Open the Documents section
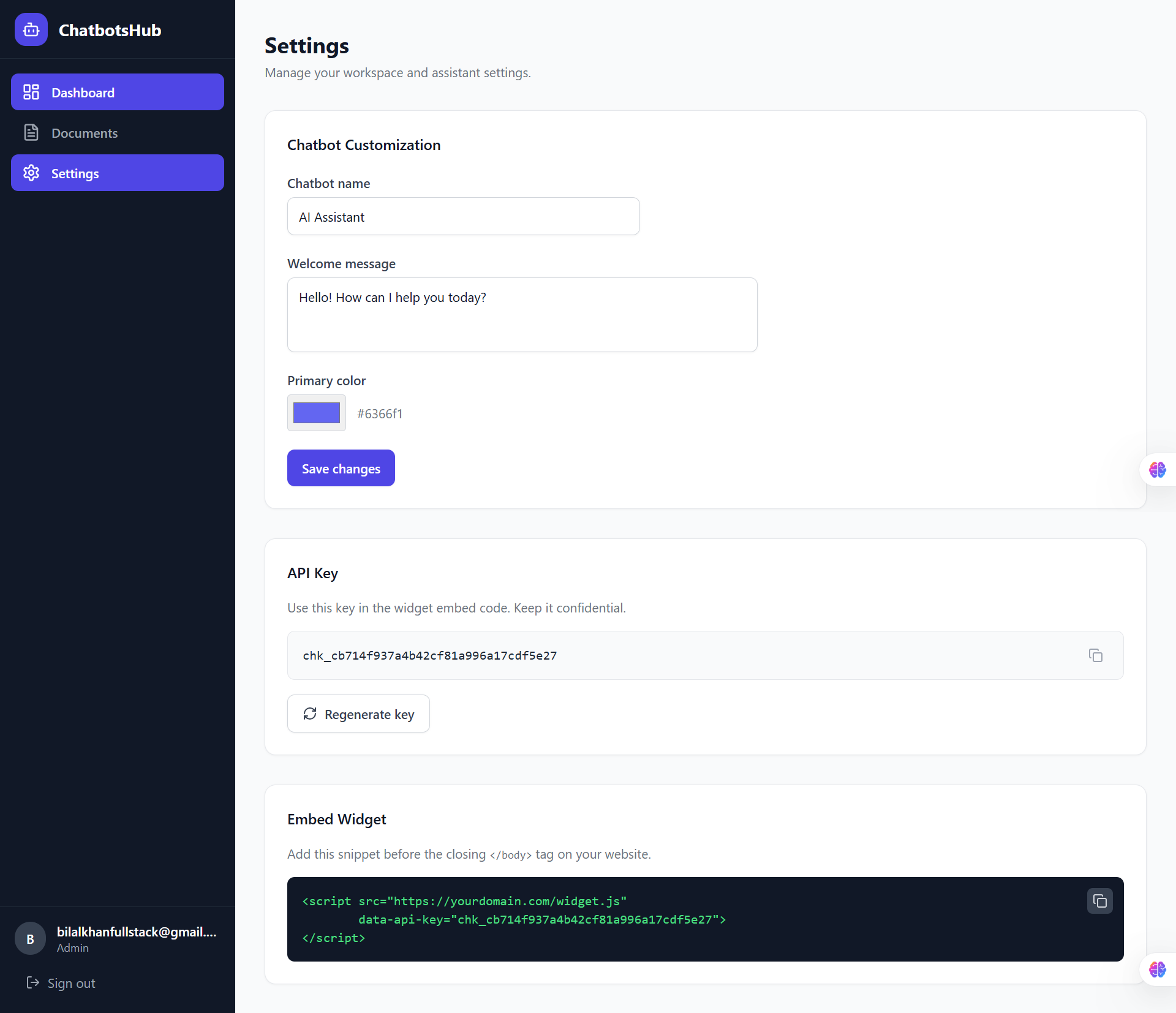This screenshot has height=1013, width=1176. [85, 132]
